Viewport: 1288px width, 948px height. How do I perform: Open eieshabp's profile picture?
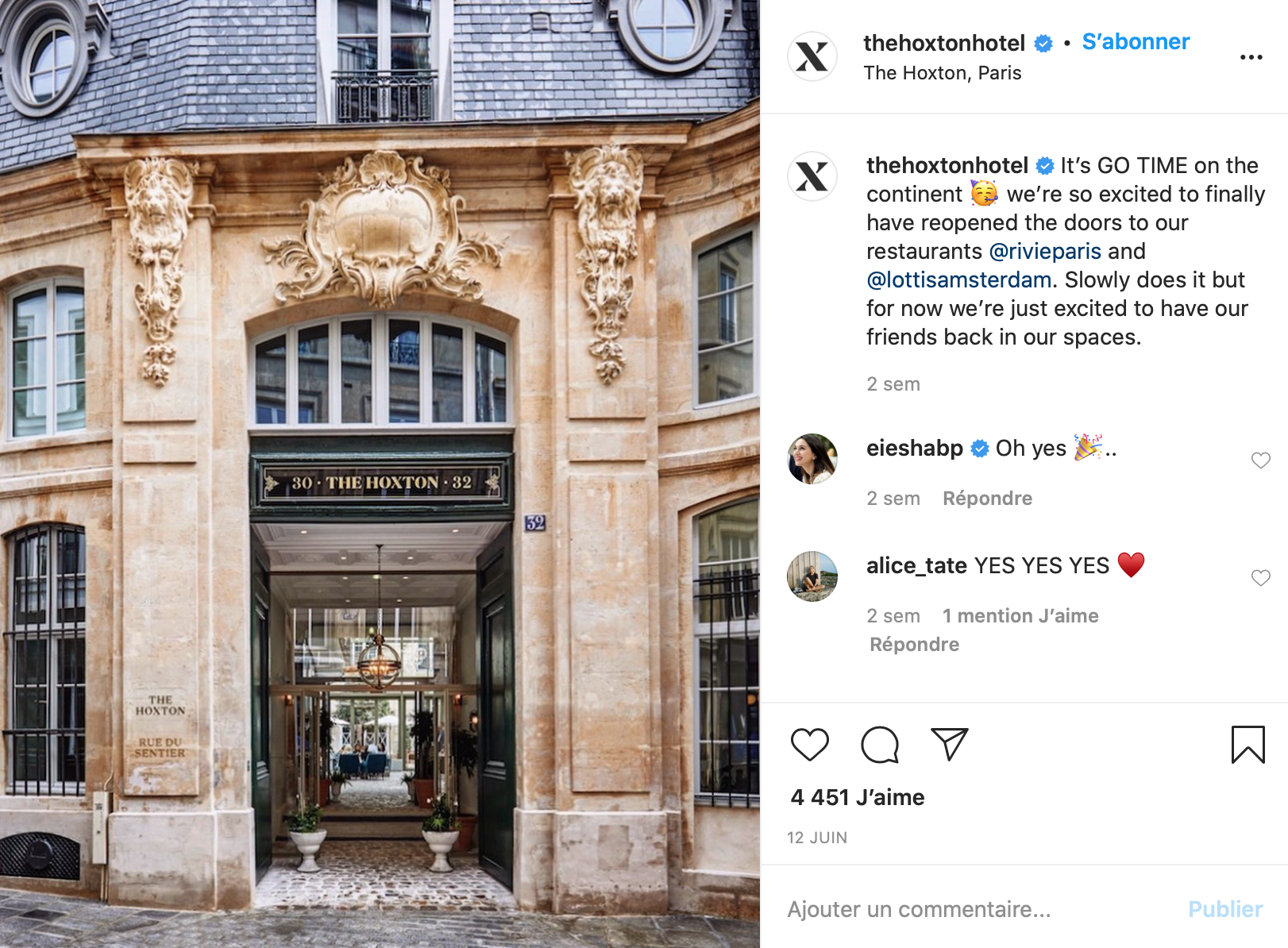(x=812, y=459)
